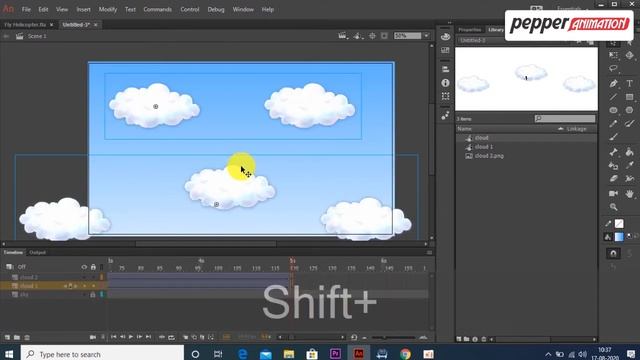Select the cloud 2.png library item
Viewport: 640px width, 360px height.
point(489,156)
